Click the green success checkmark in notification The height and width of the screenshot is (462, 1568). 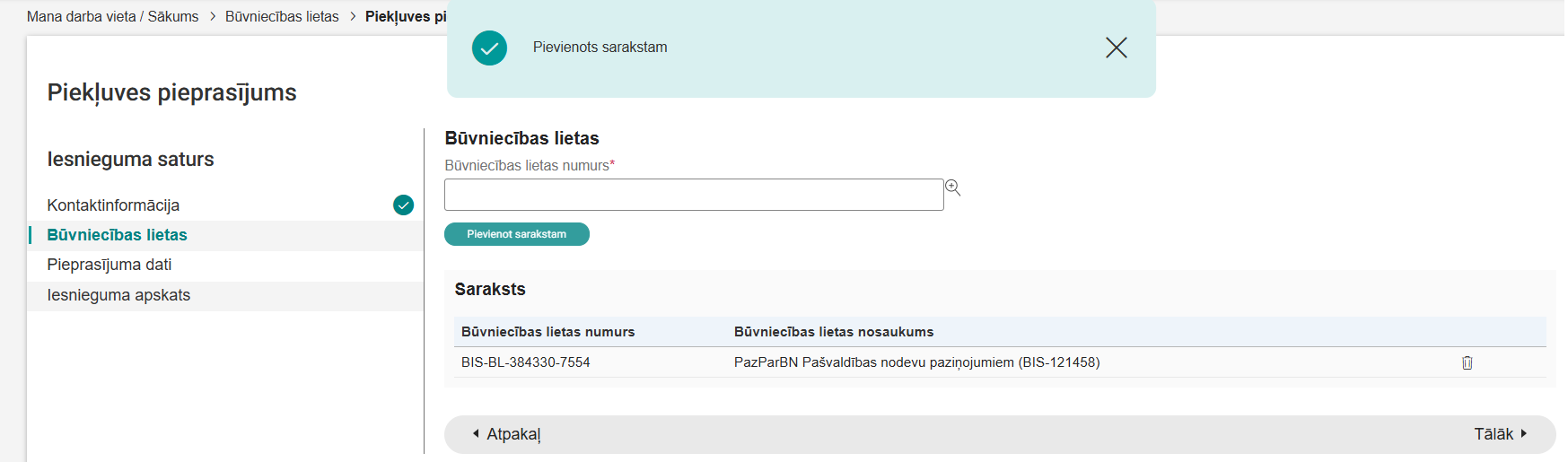489,48
